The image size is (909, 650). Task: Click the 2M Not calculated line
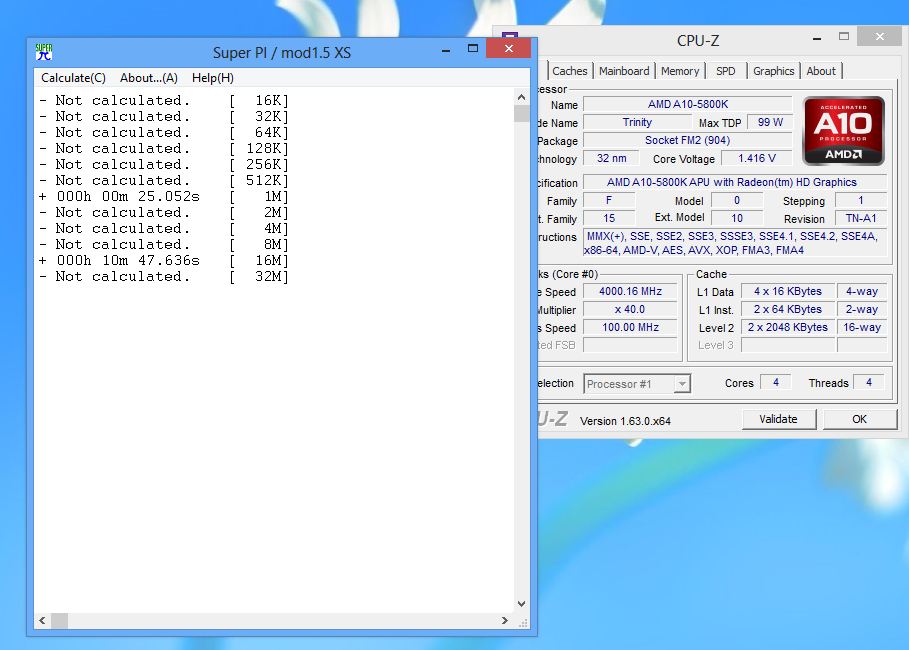coord(164,212)
